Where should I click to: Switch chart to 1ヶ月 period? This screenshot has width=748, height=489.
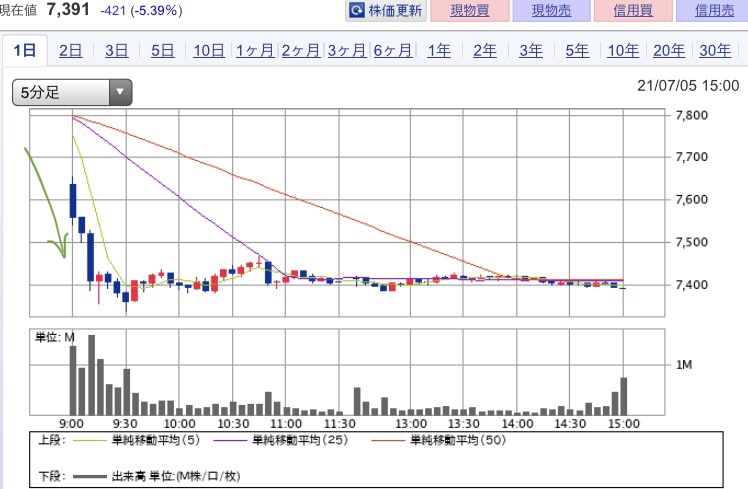255,50
